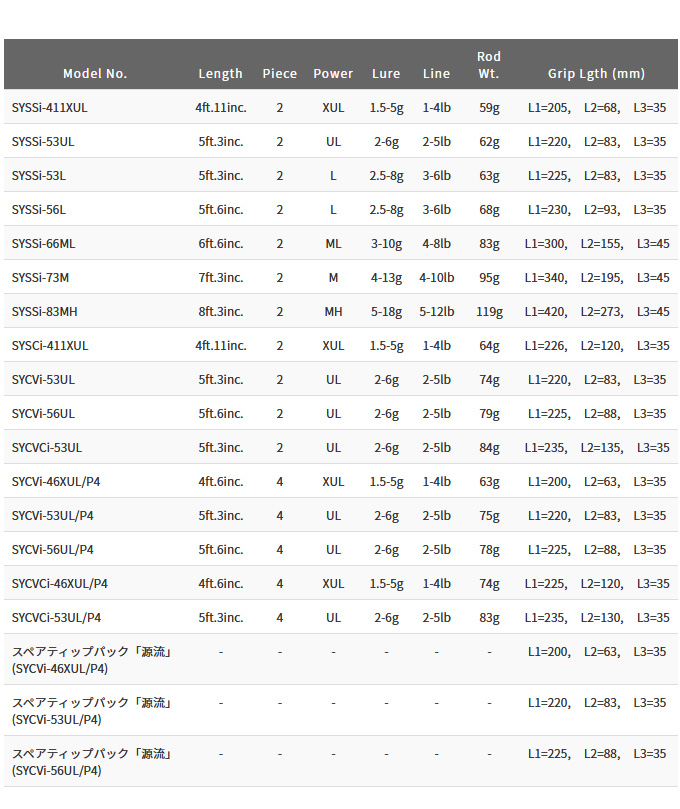This screenshot has width=680, height=809.
Task: Click the Power column header
Action: 333,74
